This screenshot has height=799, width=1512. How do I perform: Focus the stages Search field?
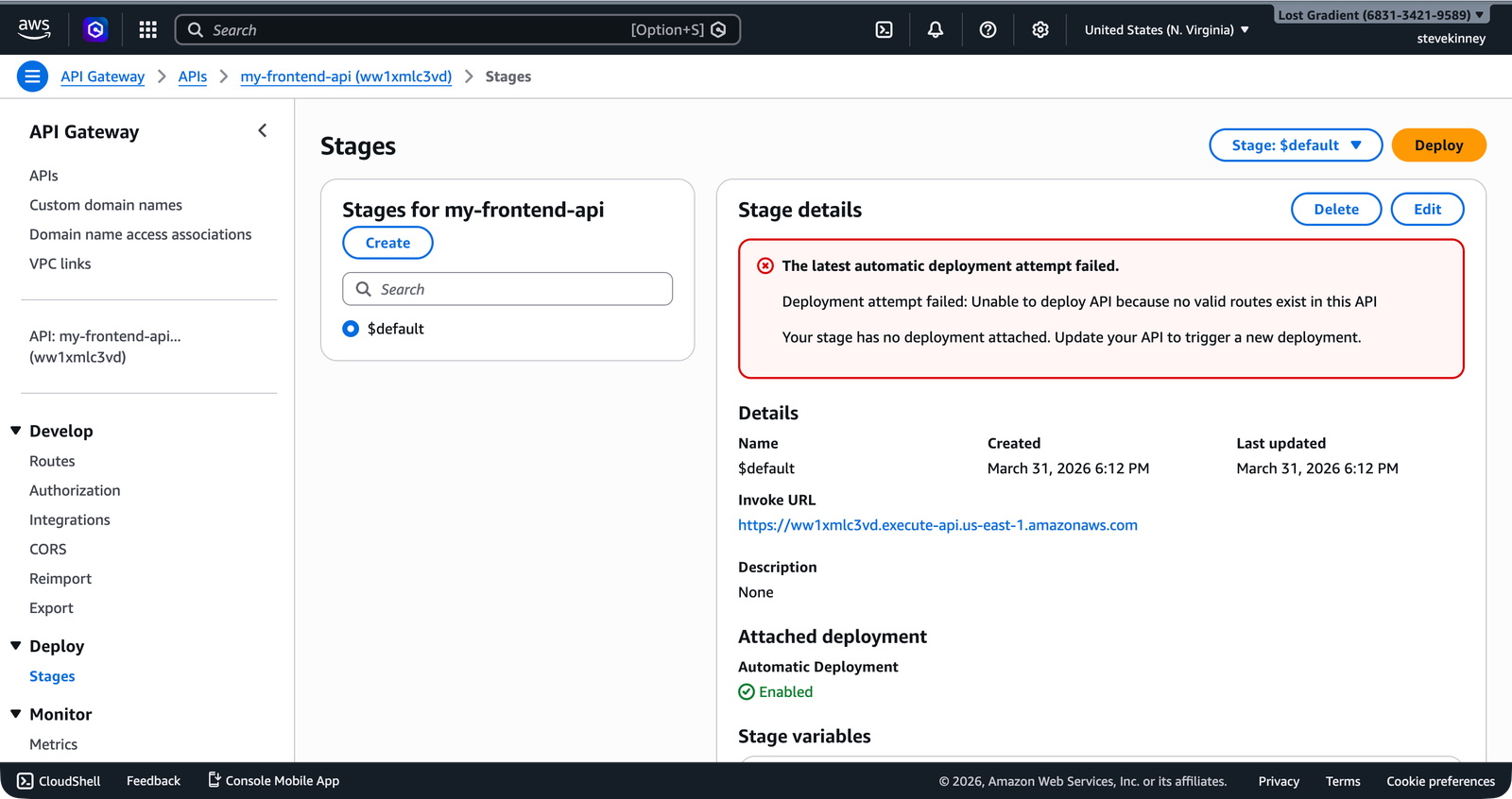[x=507, y=289]
